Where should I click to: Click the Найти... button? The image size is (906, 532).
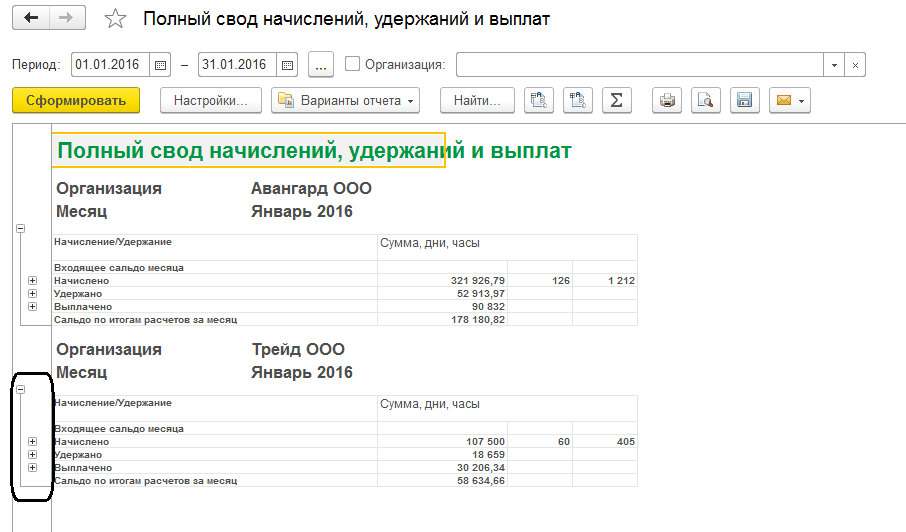pos(478,100)
